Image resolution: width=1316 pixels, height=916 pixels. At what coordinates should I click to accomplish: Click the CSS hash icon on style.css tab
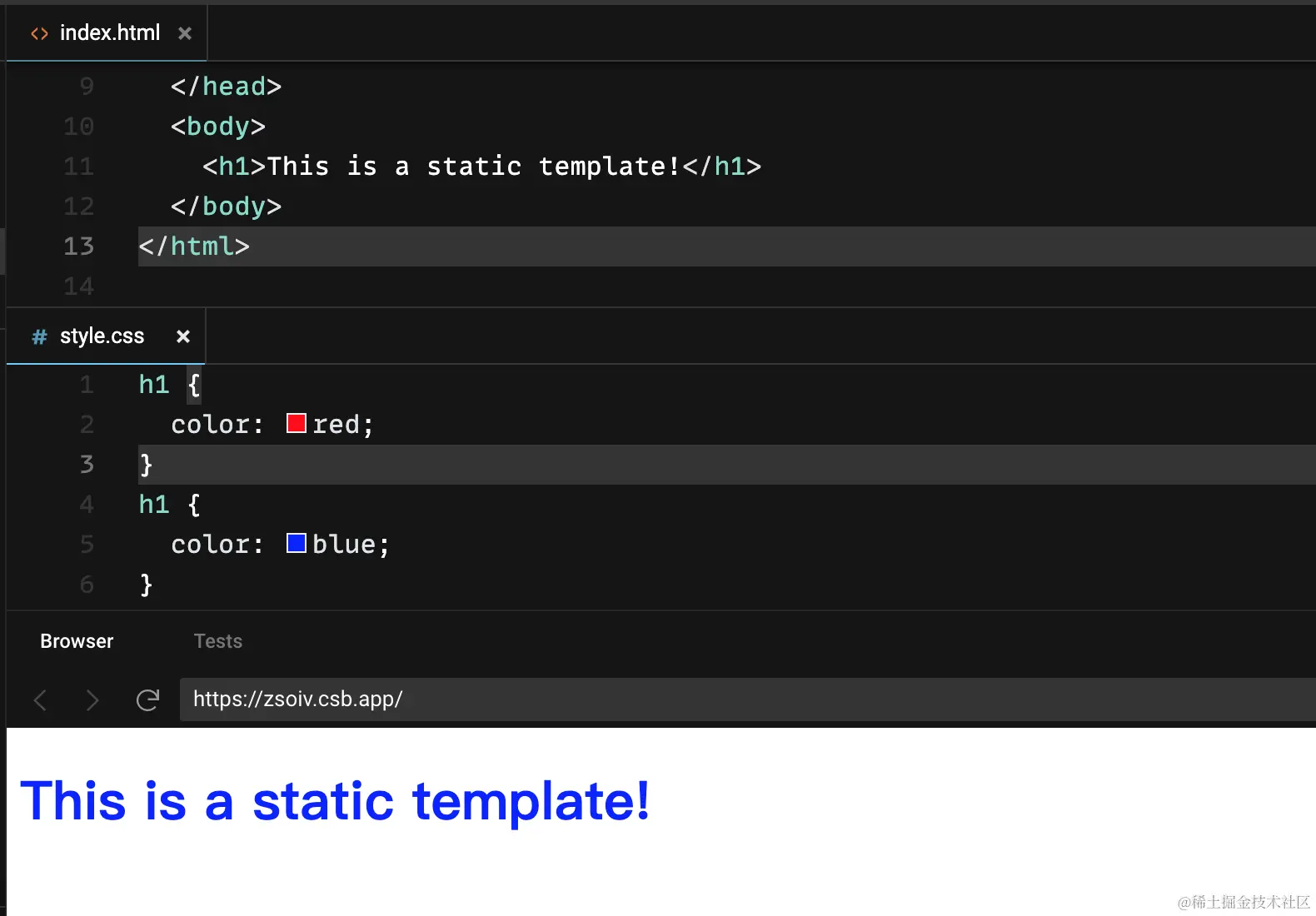tap(39, 336)
